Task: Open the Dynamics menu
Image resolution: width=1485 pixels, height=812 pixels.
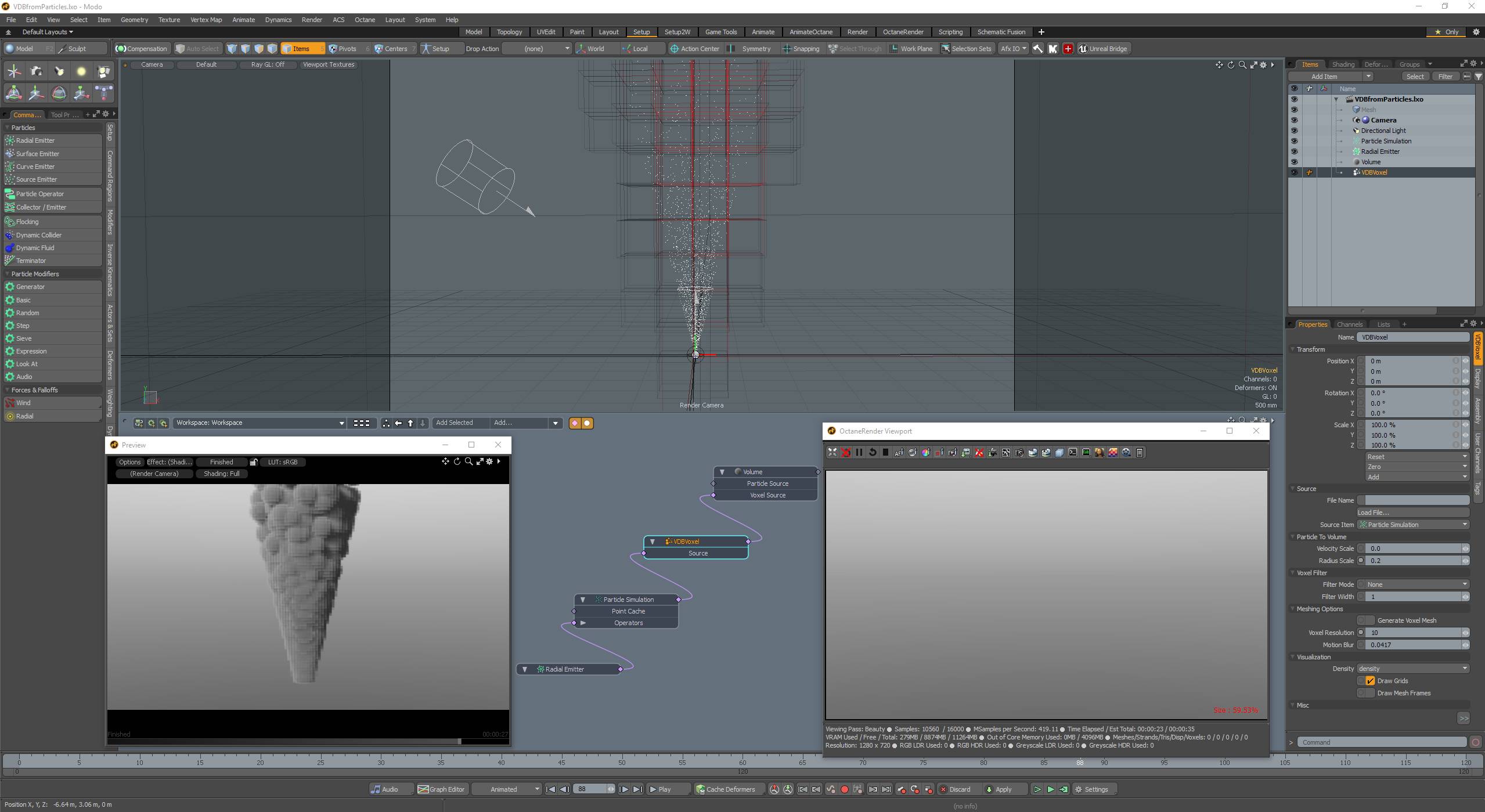Action: [x=278, y=20]
